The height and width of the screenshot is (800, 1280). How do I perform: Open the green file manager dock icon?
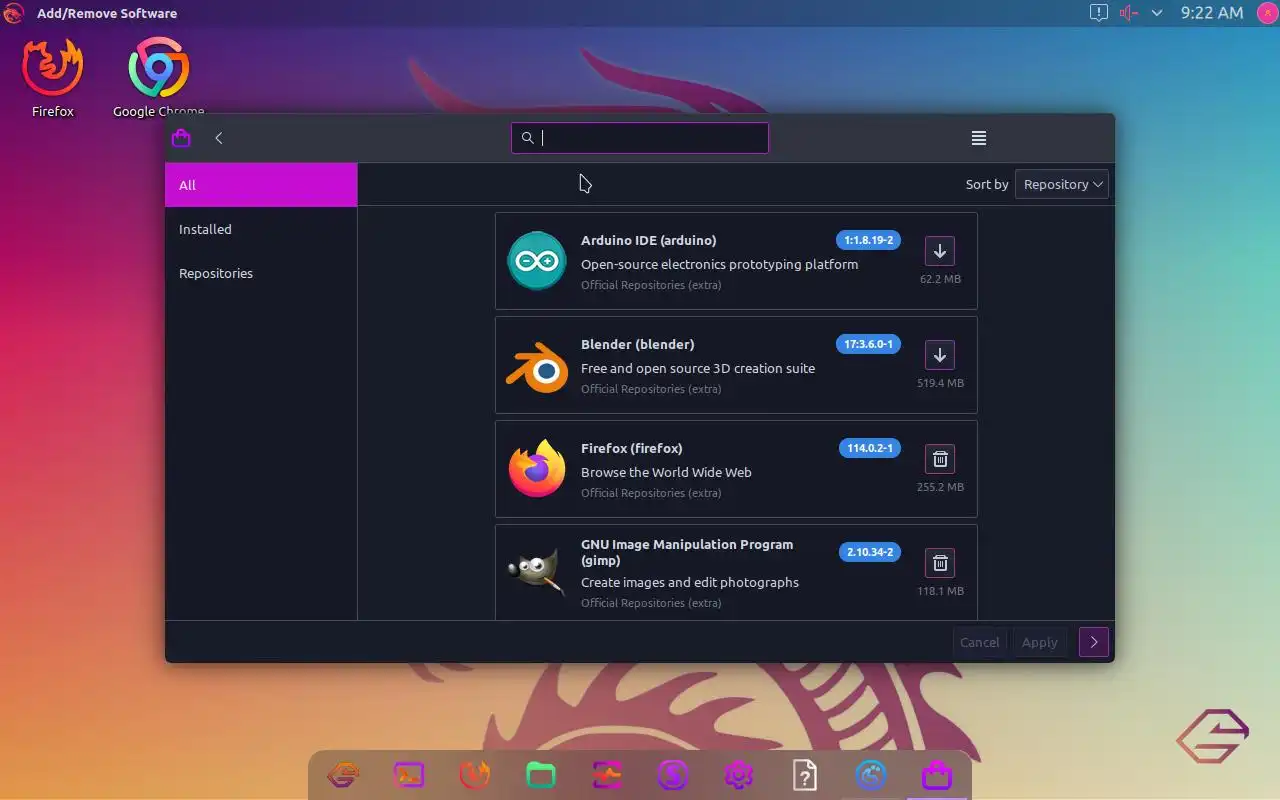tap(540, 774)
